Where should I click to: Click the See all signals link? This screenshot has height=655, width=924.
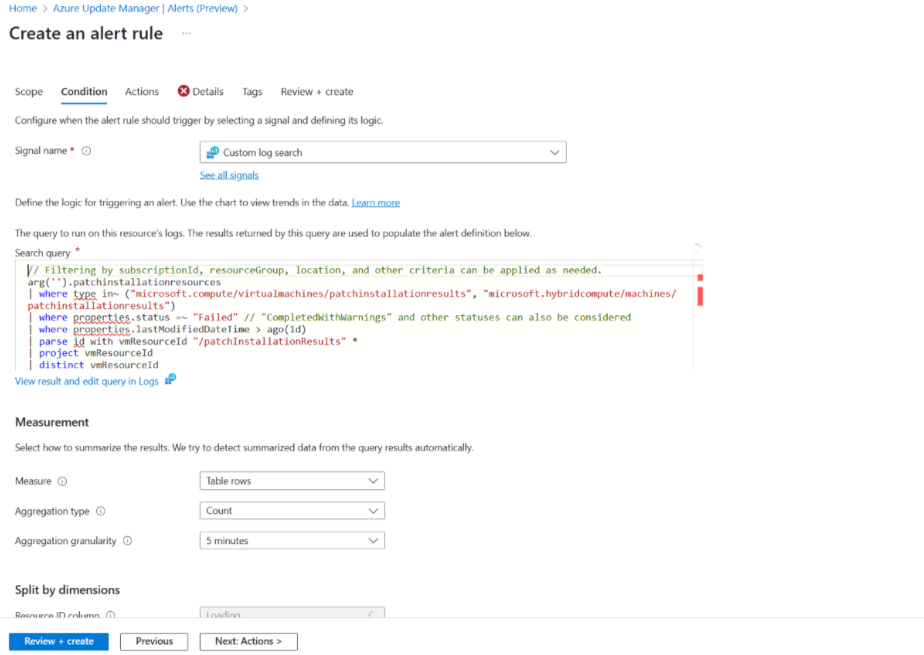coord(229,174)
